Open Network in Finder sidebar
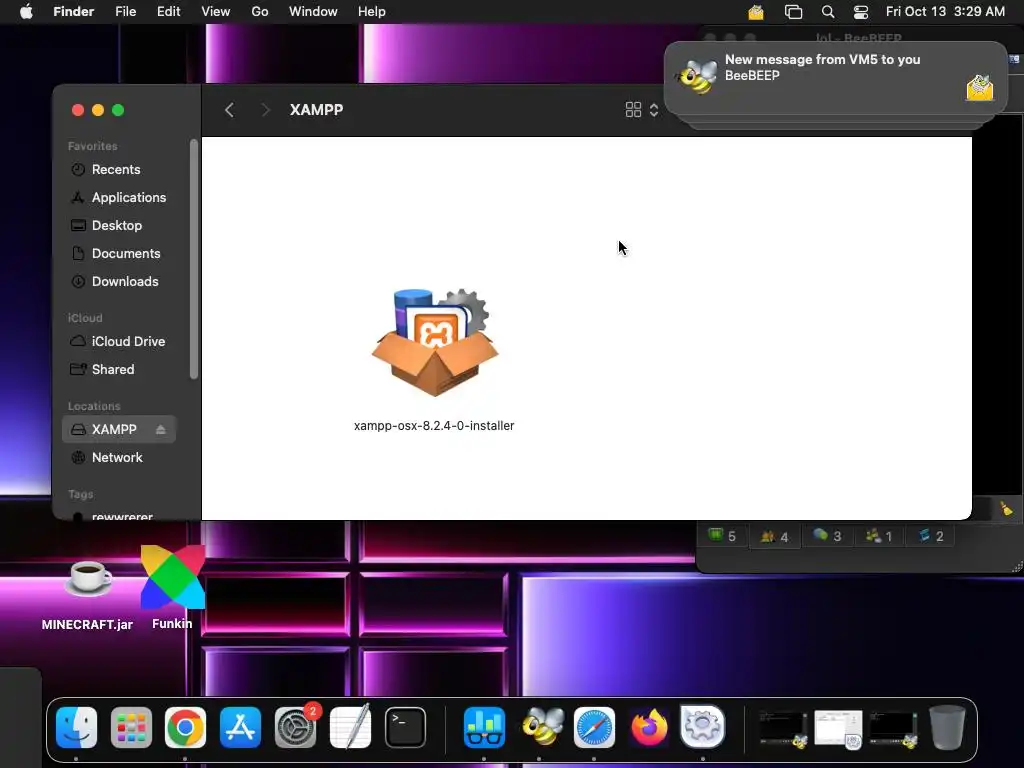Viewport: 1024px width, 768px height. [119, 458]
